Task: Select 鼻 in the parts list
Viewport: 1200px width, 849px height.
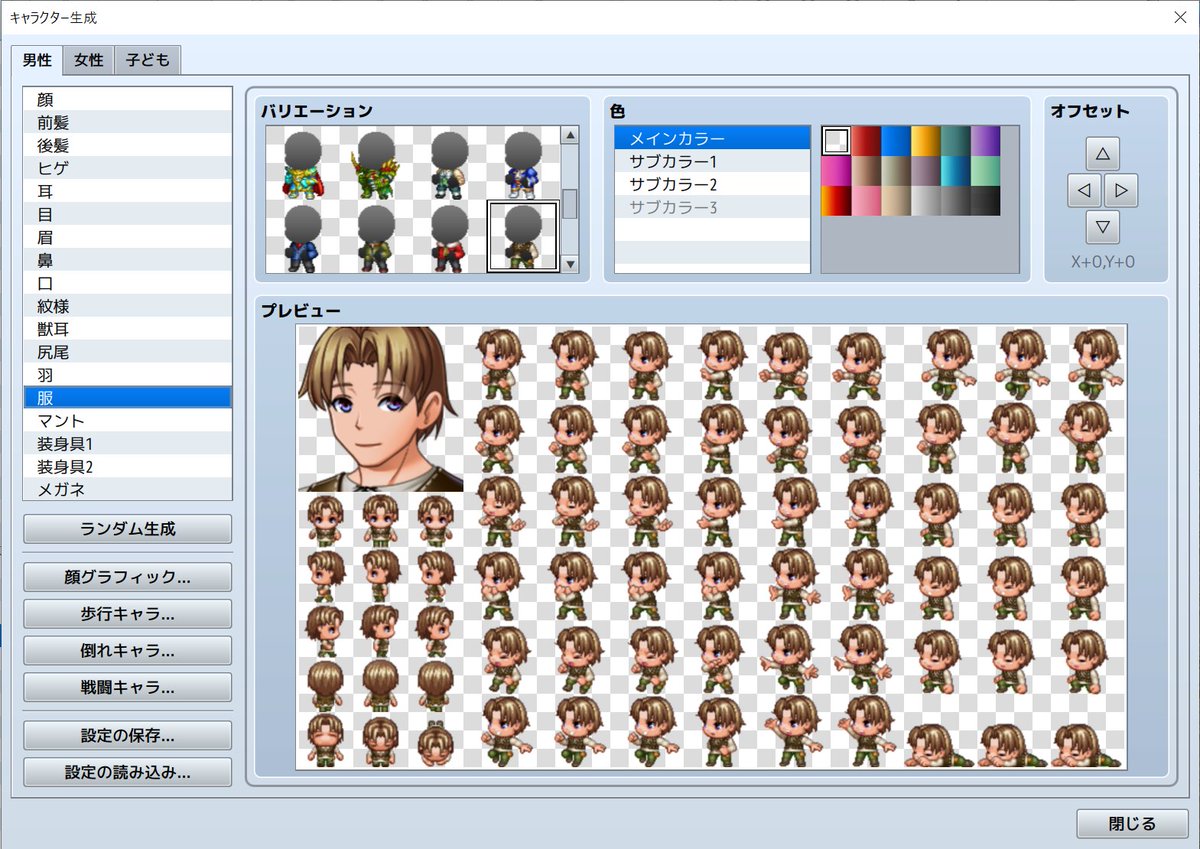Action: 127,260
